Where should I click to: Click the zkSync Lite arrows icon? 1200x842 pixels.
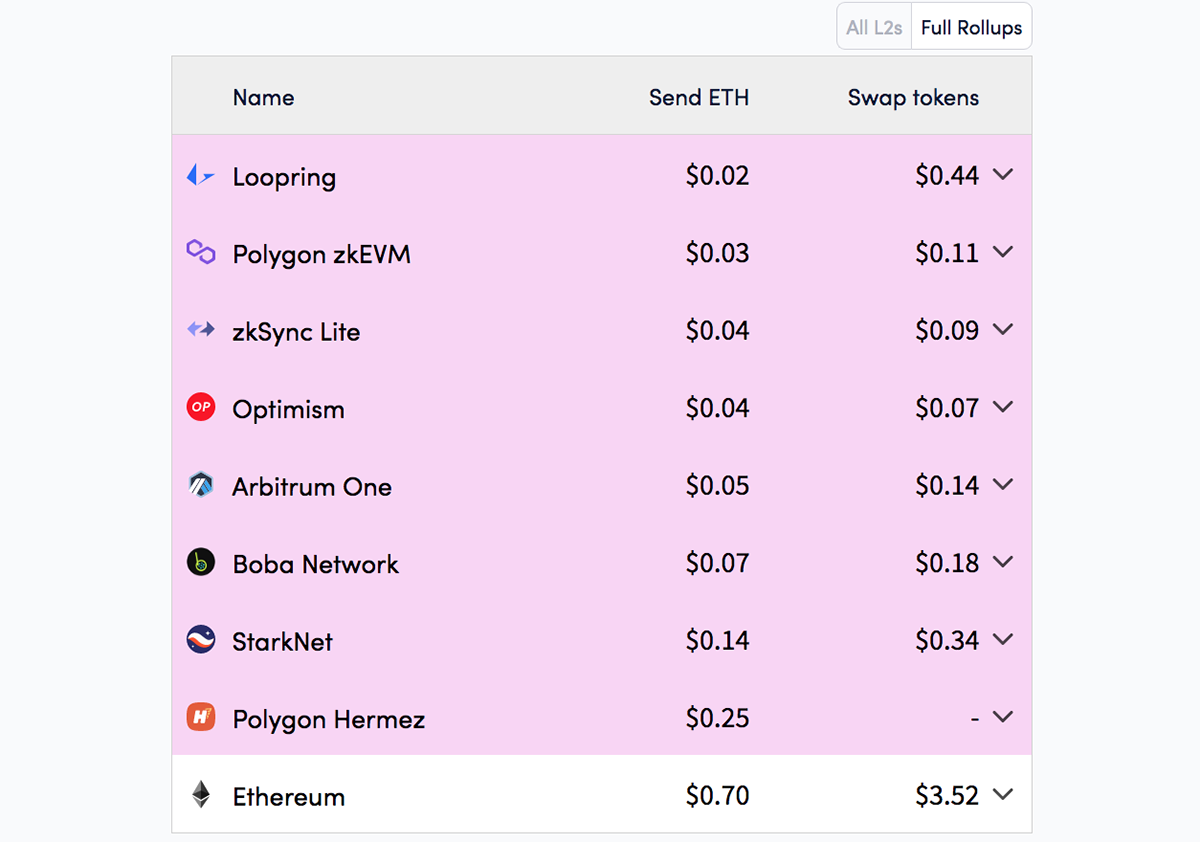pyautogui.click(x=201, y=329)
